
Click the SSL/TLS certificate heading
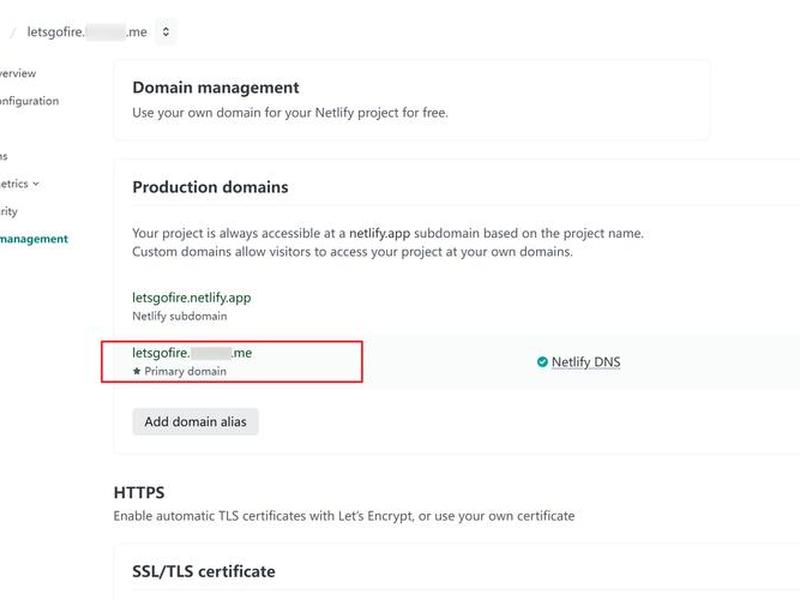click(x=204, y=571)
